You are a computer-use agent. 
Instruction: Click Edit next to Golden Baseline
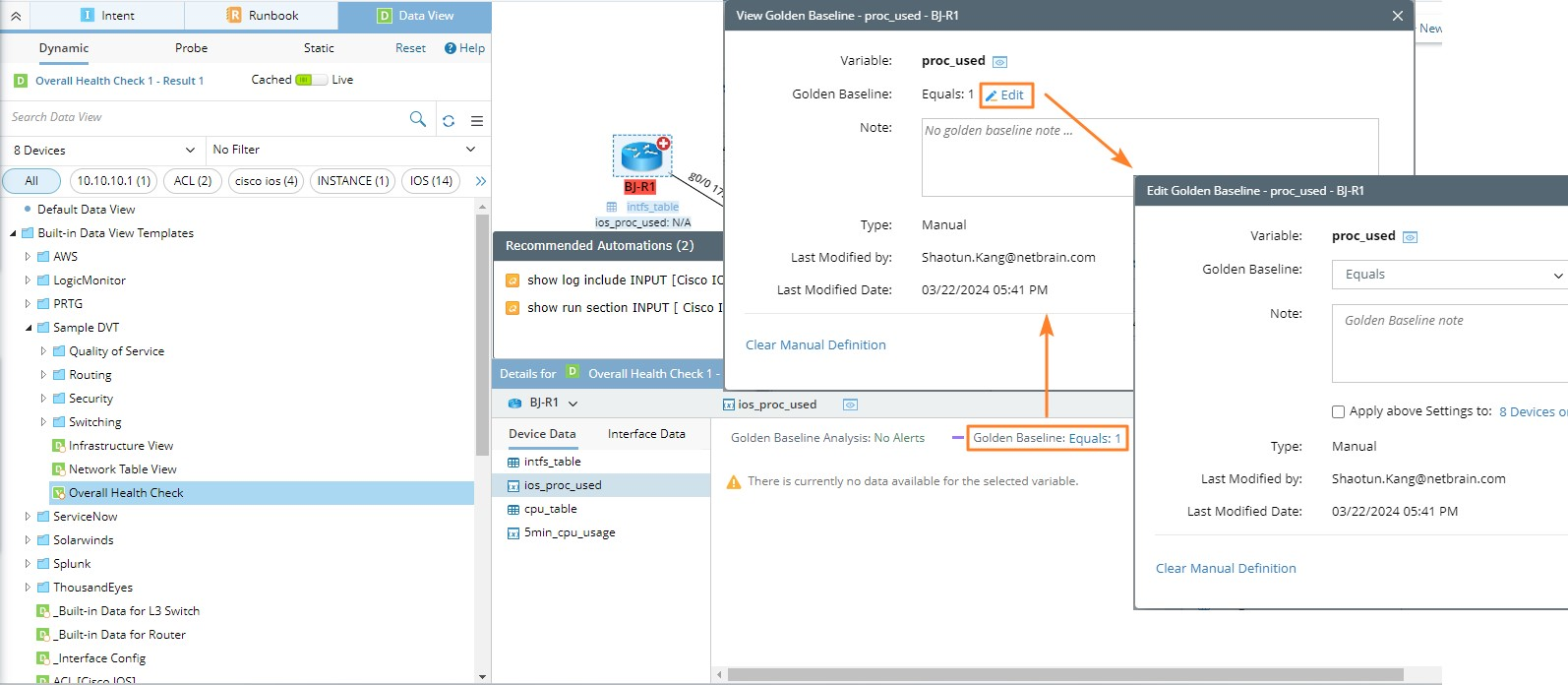coord(1005,94)
